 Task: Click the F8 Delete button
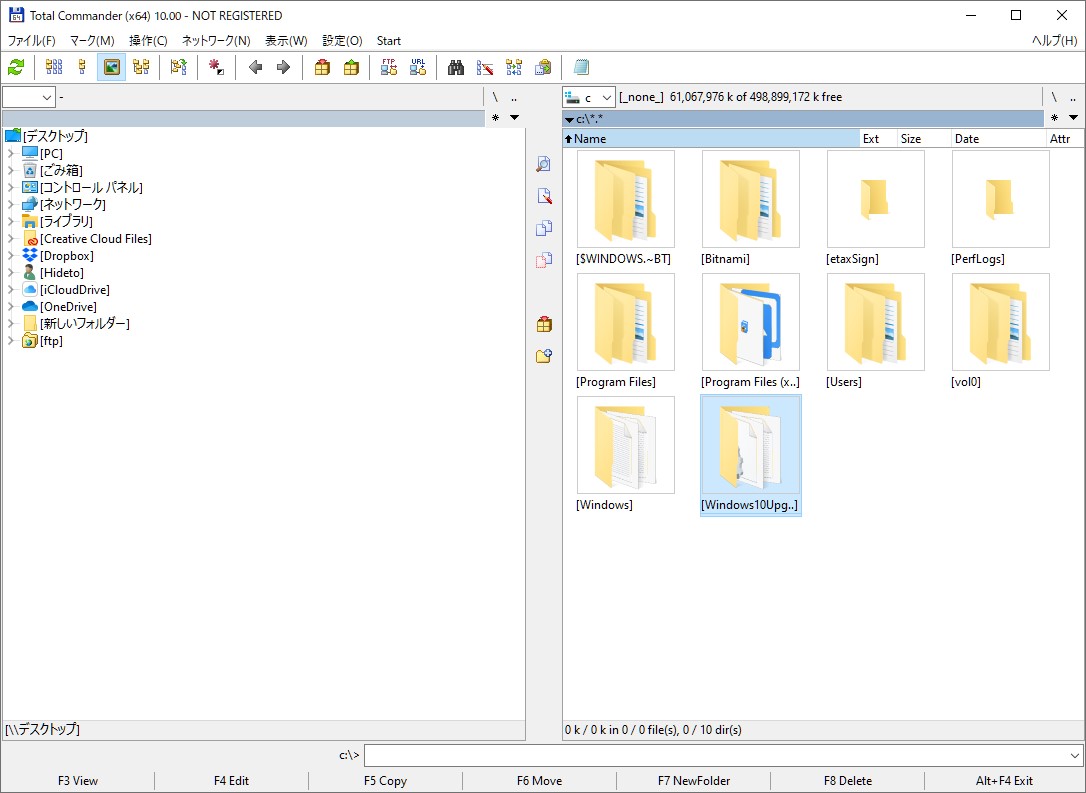click(848, 781)
